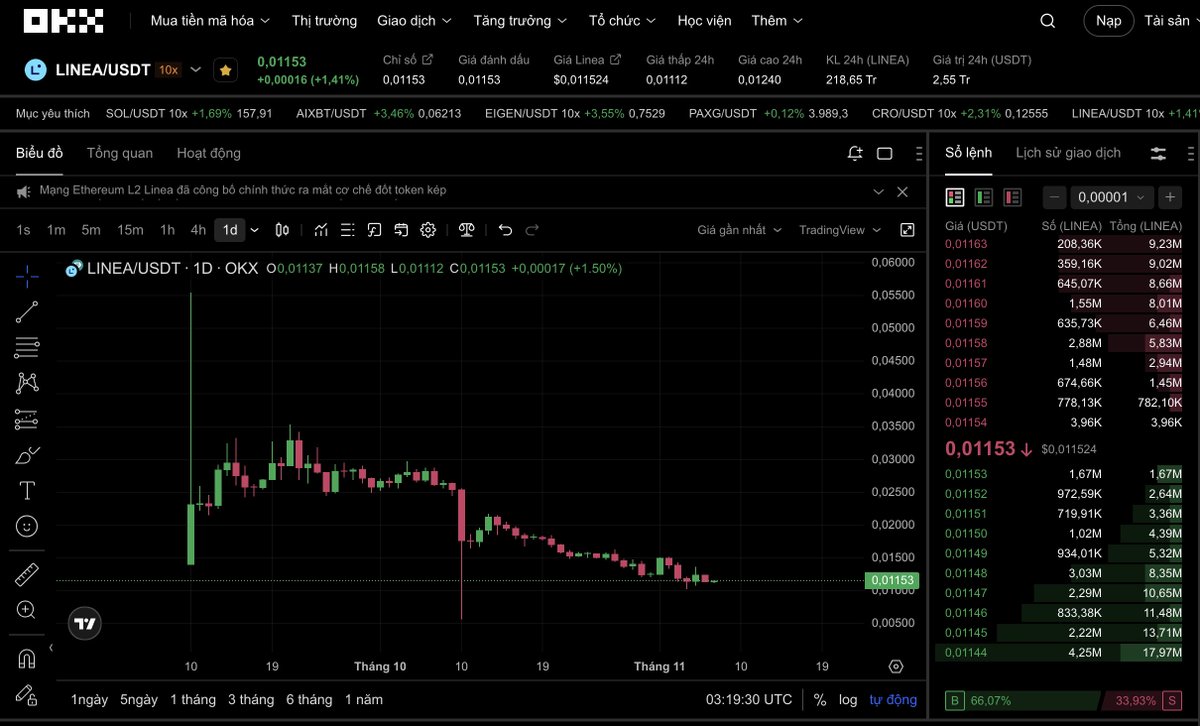Open the Lịch sử giao dịch tab
Viewport: 1200px width, 726px height.
pos(1068,153)
